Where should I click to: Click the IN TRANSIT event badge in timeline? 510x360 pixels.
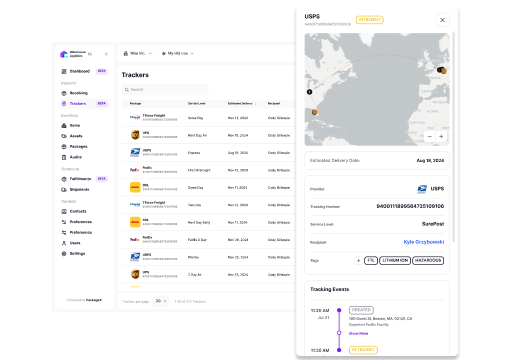(363, 350)
